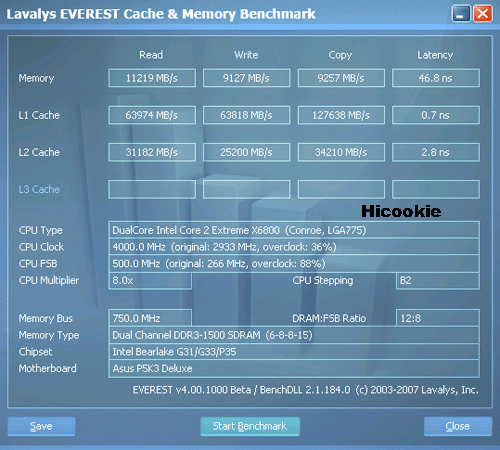The height and width of the screenshot is (450, 500).
Task: Click the CPU Clock 4000.0 MHz field
Action: click(294, 247)
